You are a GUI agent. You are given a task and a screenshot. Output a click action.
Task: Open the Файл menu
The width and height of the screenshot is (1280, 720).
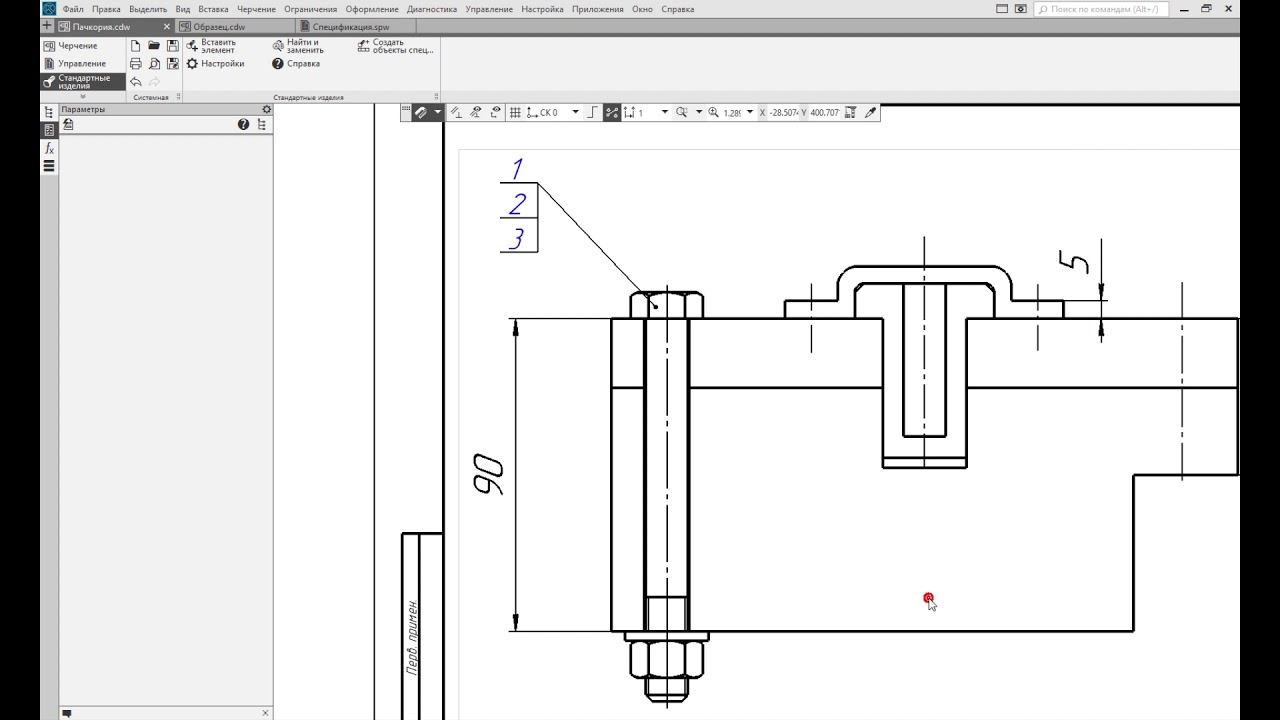tap(73, 9)
